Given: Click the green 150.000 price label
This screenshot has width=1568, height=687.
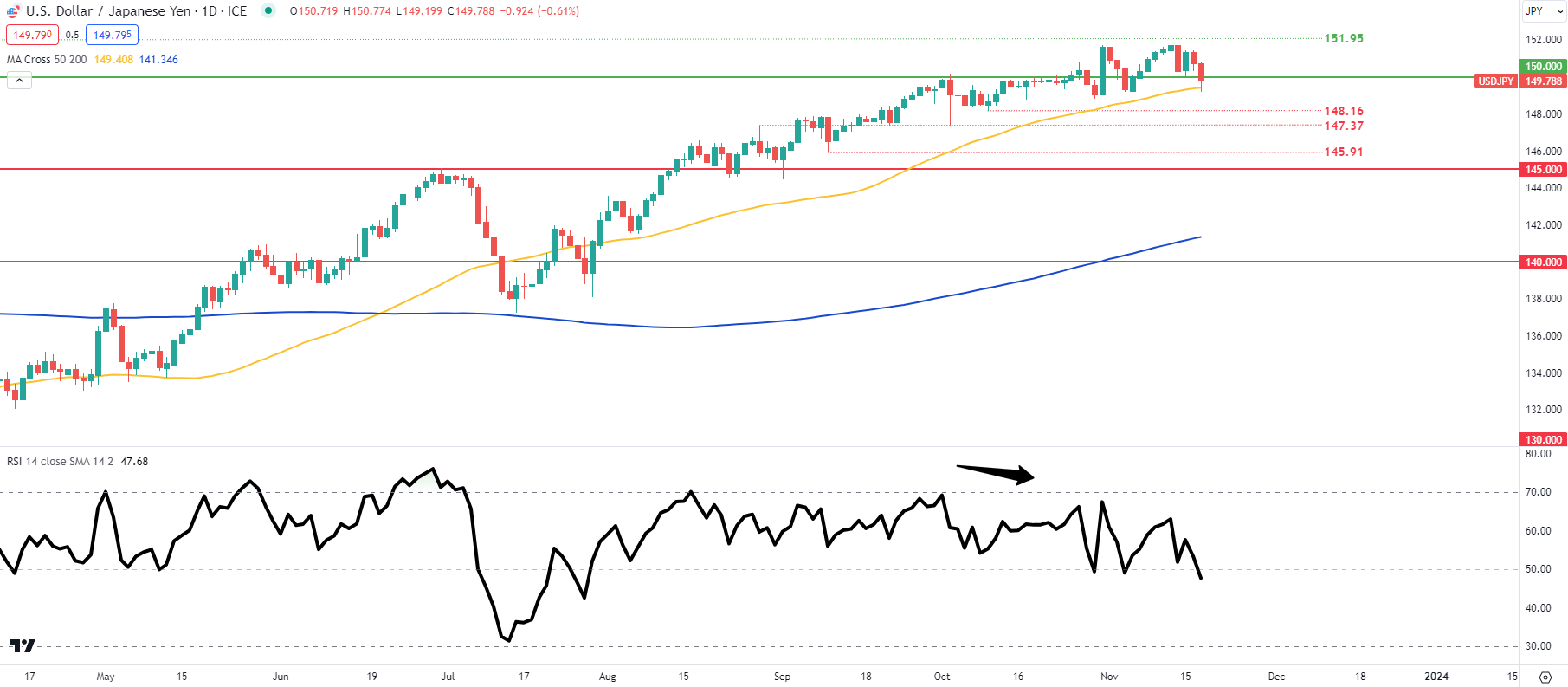Looking at the screenshot, I should coord(1543,66).
